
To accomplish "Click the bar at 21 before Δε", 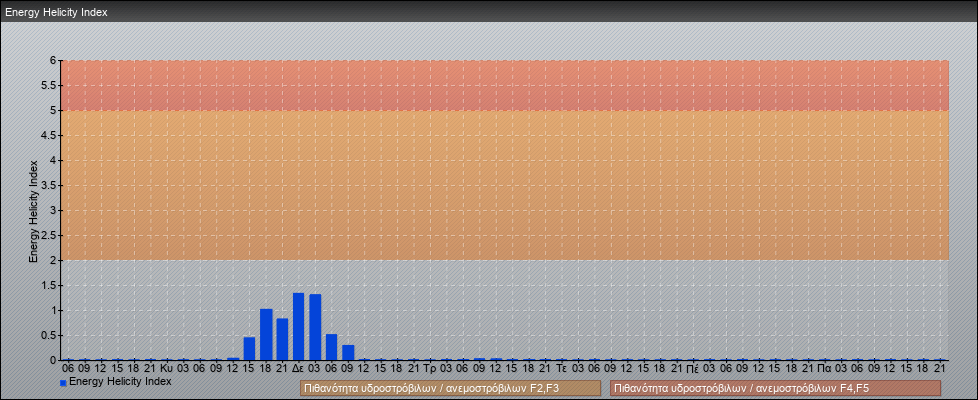I will click(x=282, y=339).
